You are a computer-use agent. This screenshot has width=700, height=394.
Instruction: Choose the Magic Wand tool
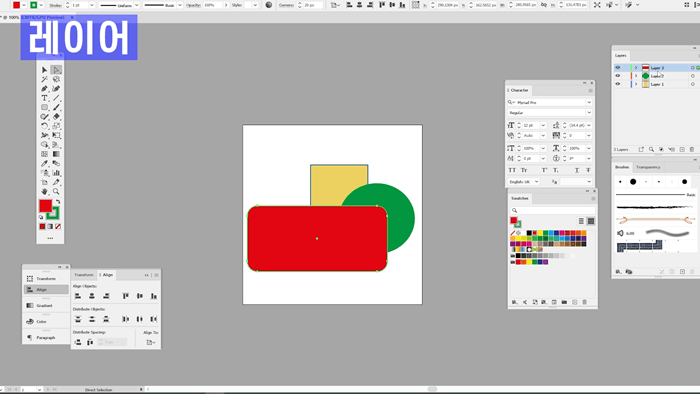pyautogui.click(x=44, y=79)
